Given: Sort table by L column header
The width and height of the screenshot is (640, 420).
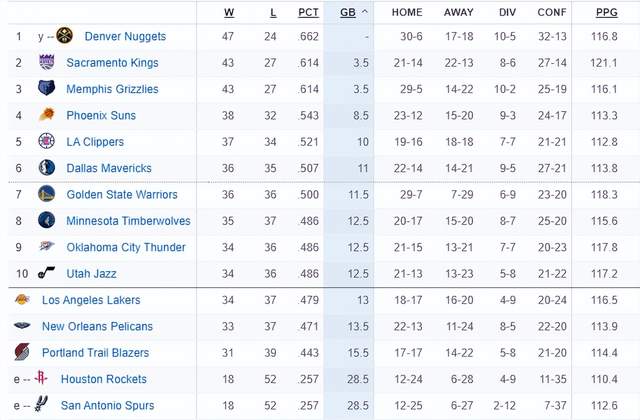Looking at the screenshot, I should tap(273, 13).
